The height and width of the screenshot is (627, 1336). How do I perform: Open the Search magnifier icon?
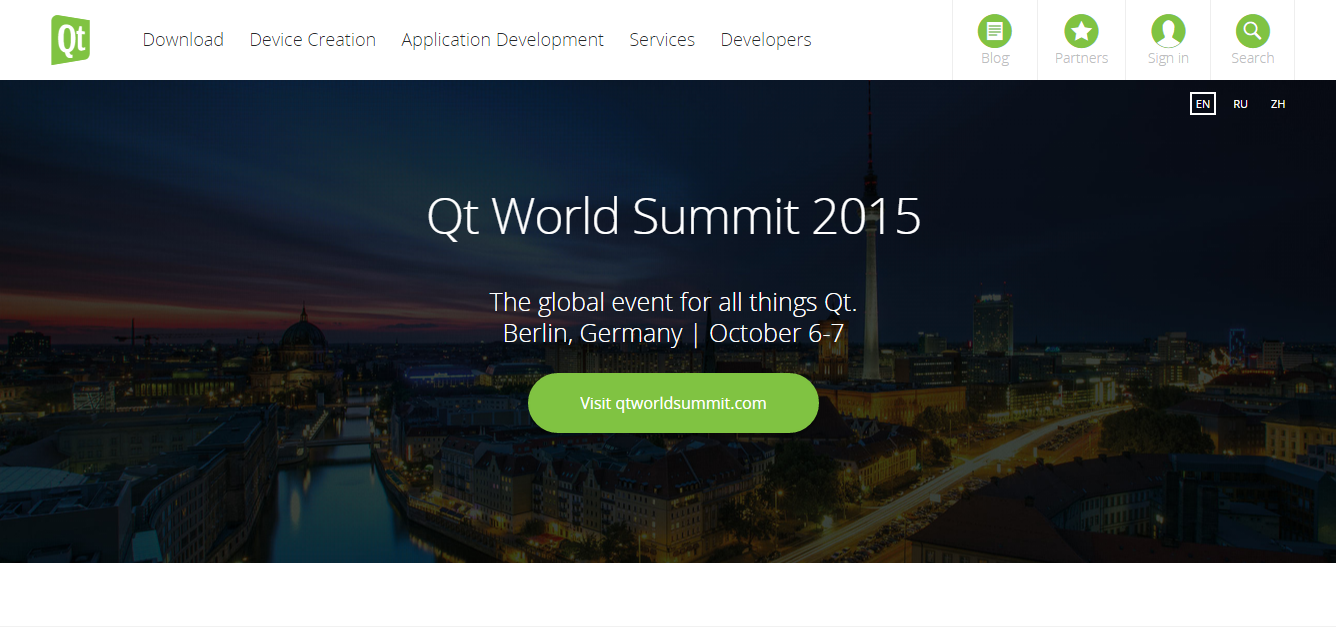1252,31
